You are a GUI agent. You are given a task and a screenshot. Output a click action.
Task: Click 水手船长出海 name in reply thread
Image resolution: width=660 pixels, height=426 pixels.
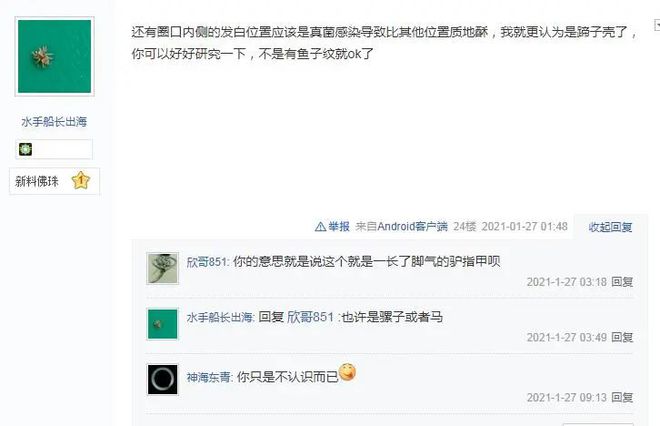tap(220, 317)
